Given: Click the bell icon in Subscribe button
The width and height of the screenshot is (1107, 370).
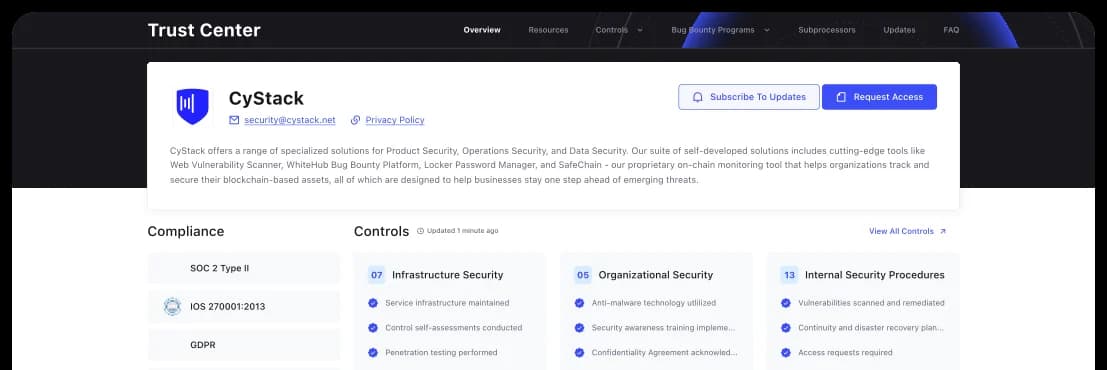Looking at the screenshot, I should tap(698, 97).
